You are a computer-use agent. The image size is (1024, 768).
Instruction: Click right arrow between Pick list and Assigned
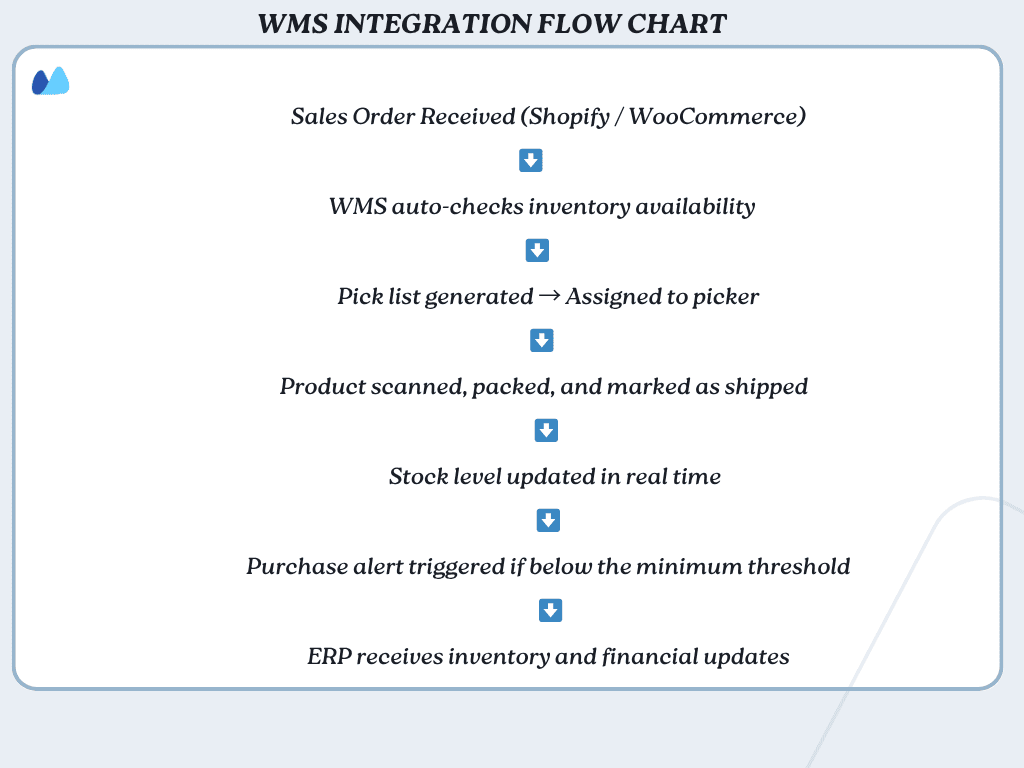549,296
